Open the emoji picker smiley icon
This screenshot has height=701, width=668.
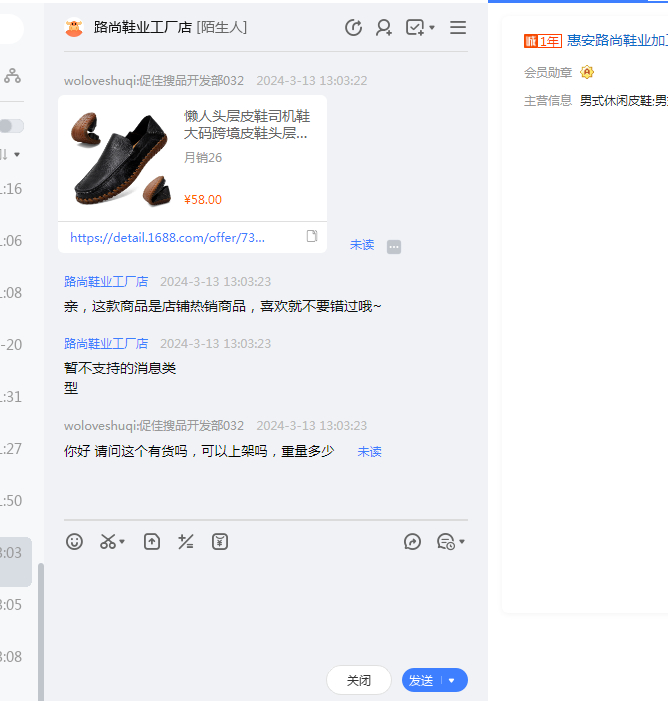click(74, 542)
